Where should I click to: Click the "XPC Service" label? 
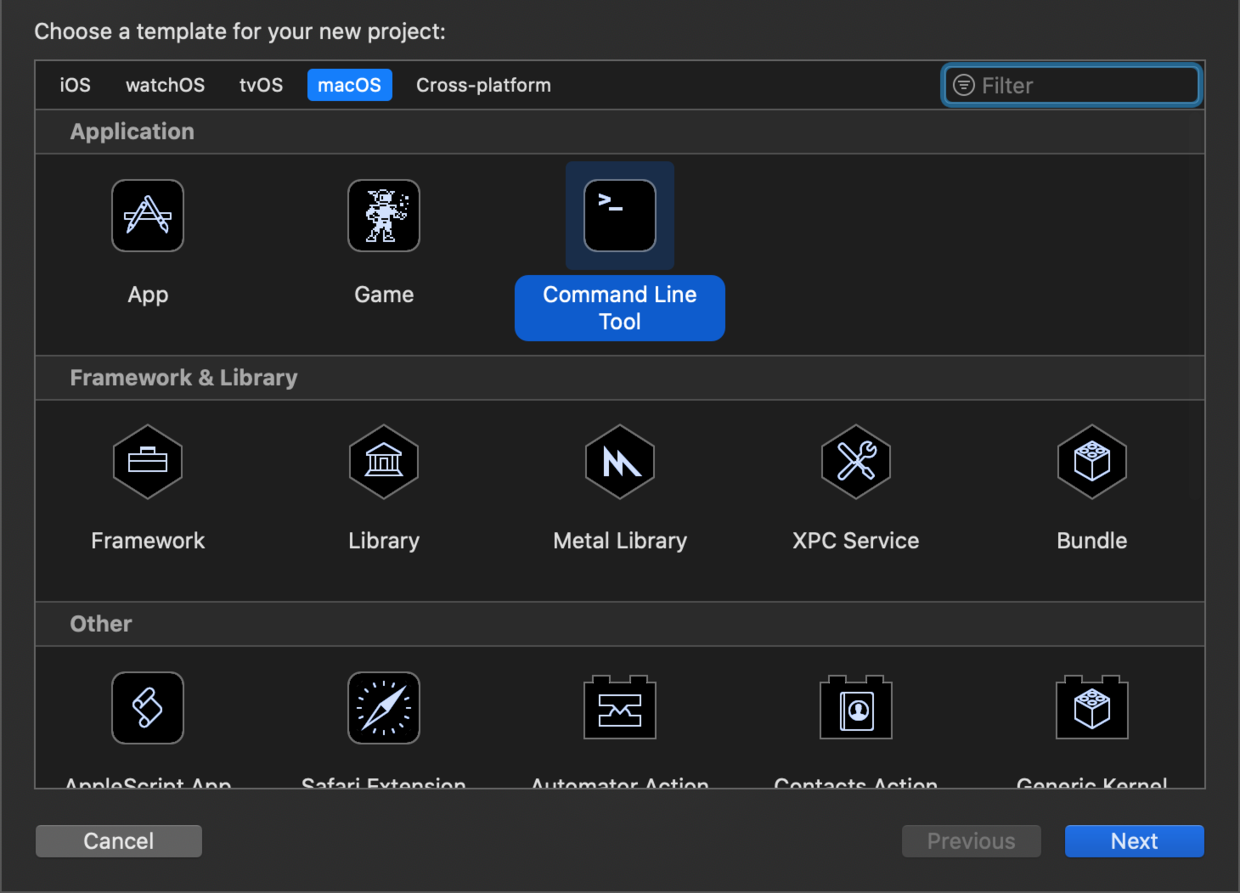[856, 541]
